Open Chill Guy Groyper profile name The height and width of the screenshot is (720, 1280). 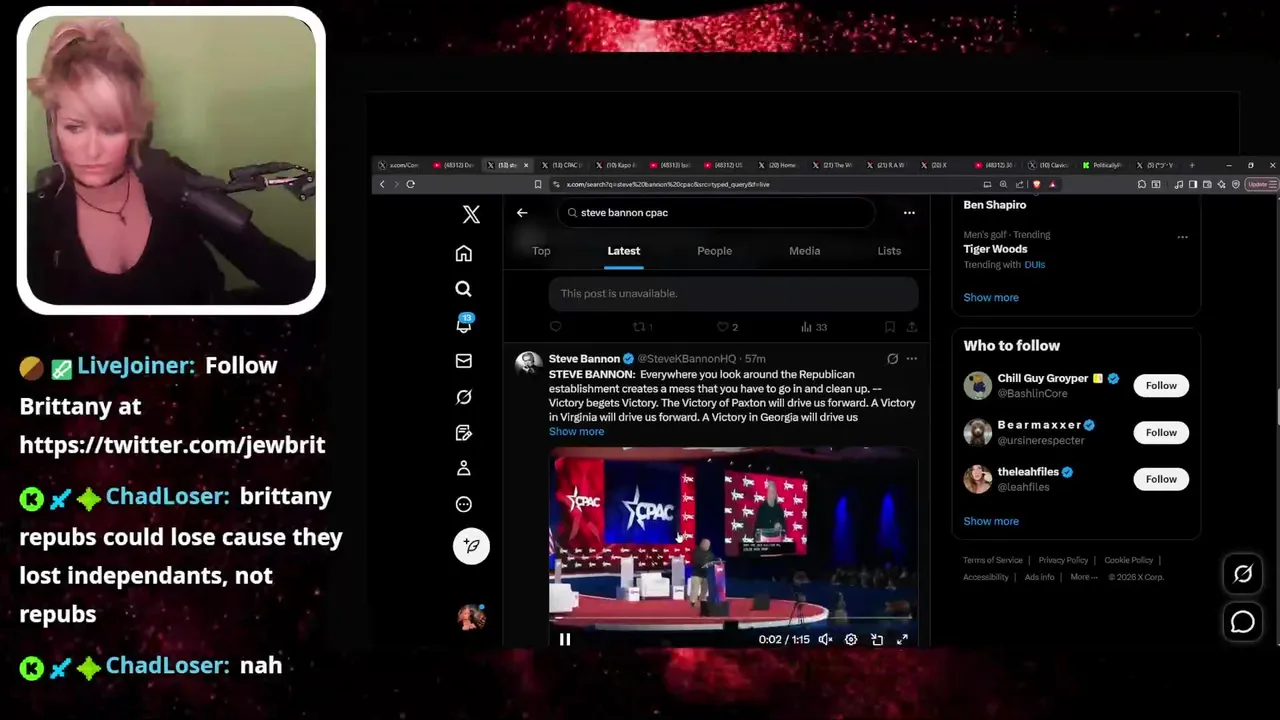click(1042, 379)
